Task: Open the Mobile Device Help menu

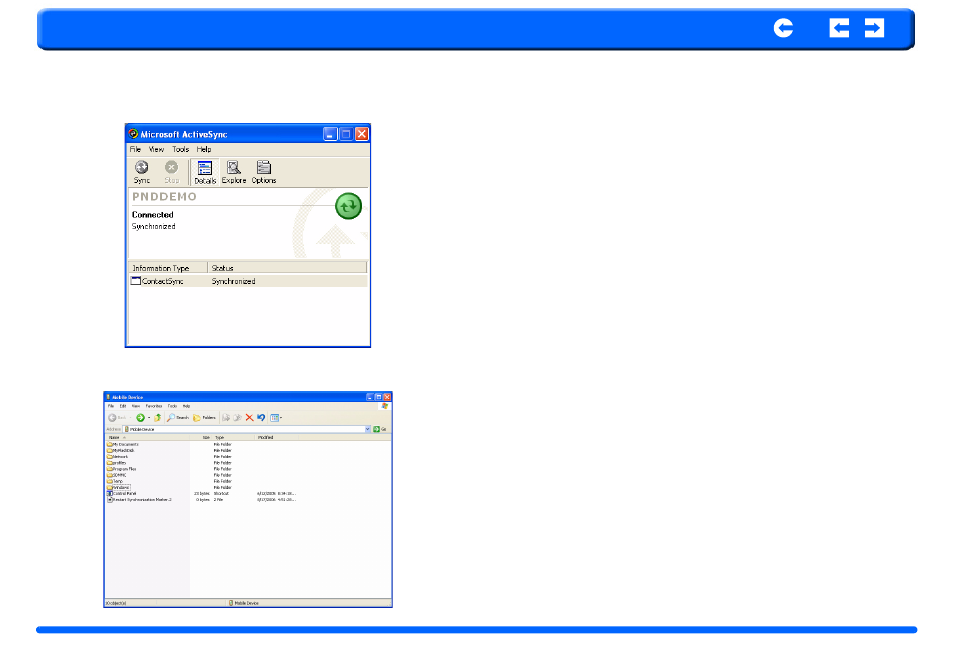Action: click(x=186, y=406)
